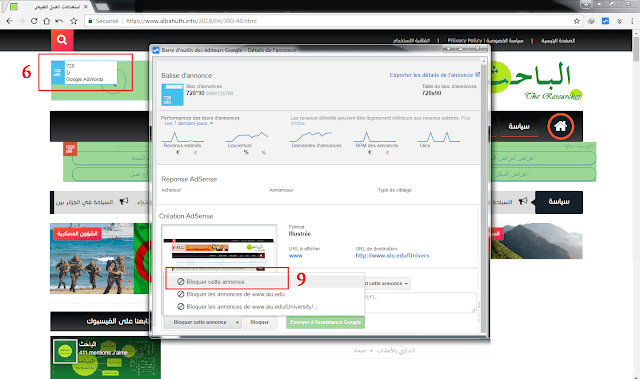Close the browser tab with its X
The width and height of the screenshot is (640, 379).
(x=86, y=7)
